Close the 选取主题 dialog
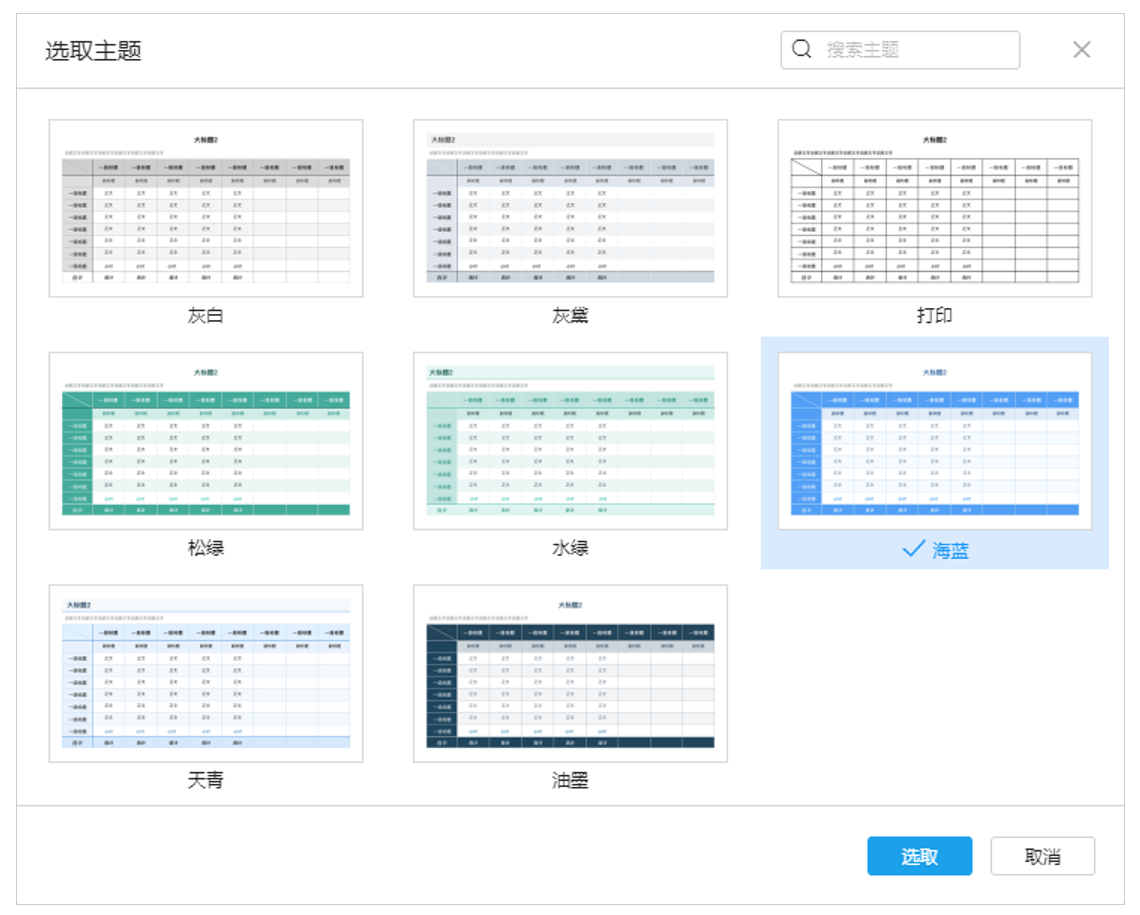Screen dimensions: 1140x915 1081,49
